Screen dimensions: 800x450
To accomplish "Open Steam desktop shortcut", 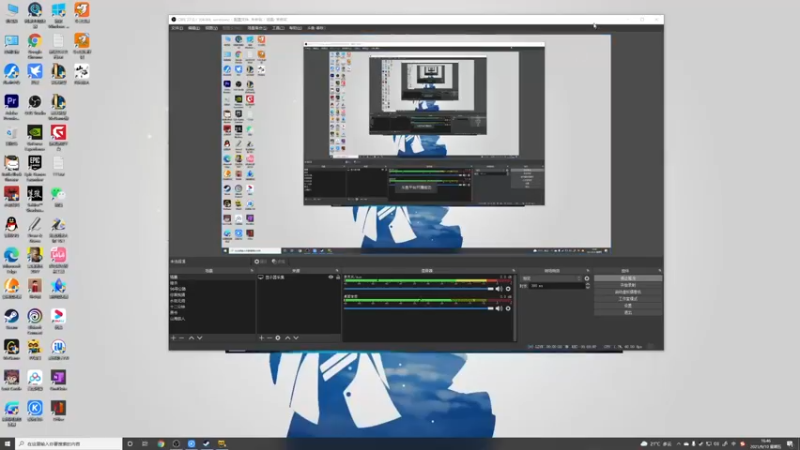I will coord(11,319).
